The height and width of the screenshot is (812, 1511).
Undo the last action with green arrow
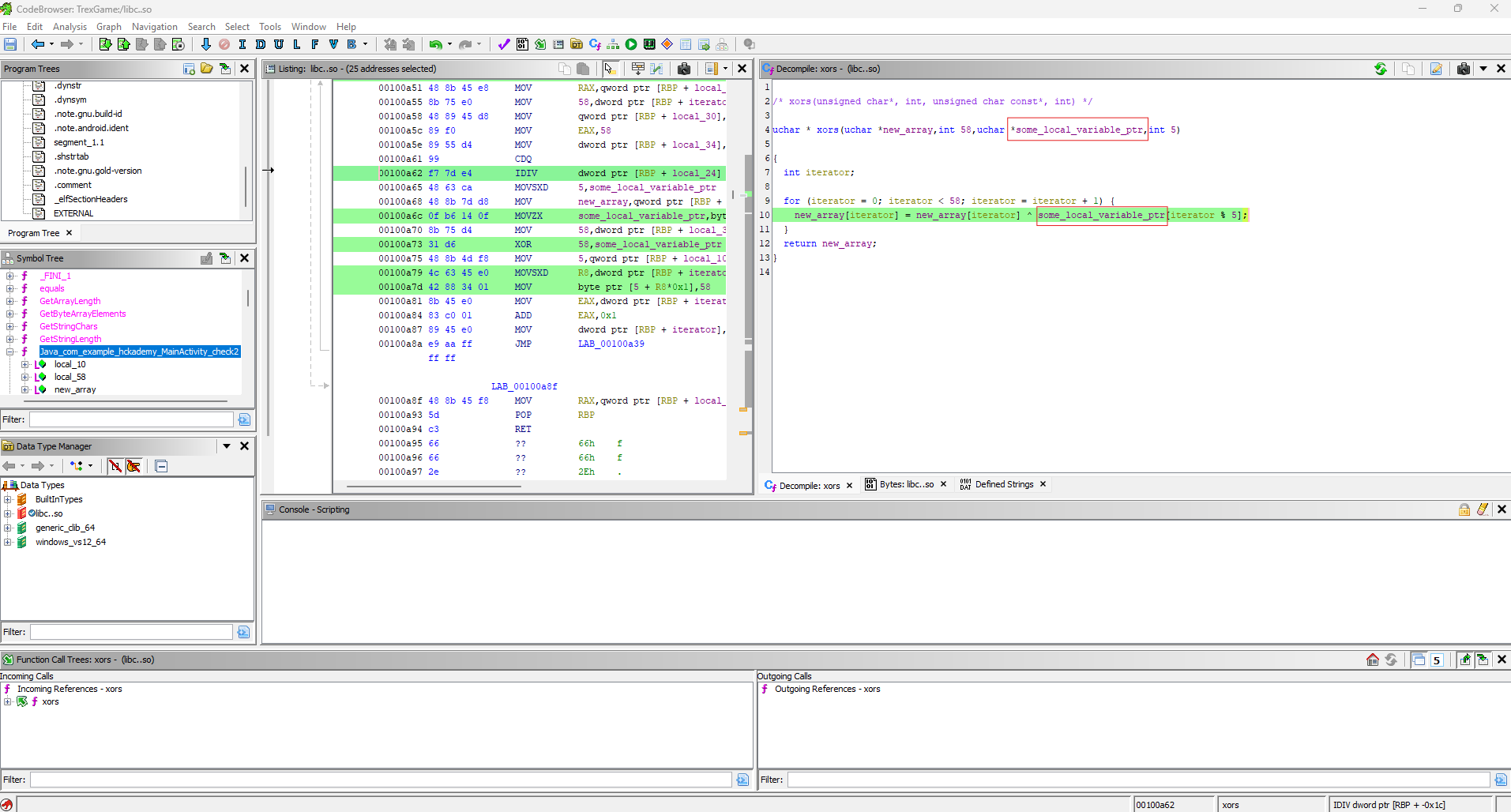(x=435, y=44)
